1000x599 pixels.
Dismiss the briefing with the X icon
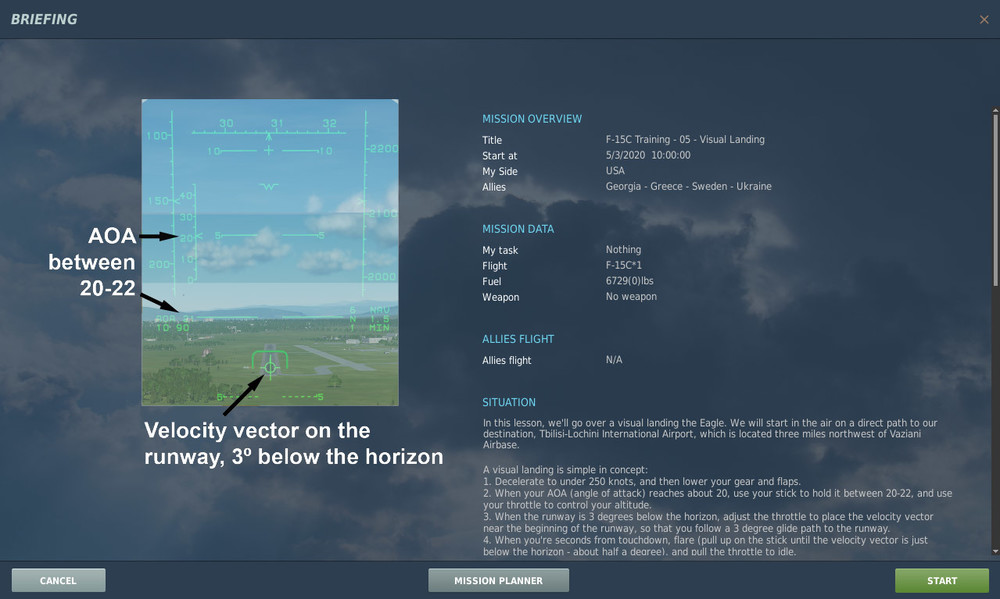pos(984,19)
